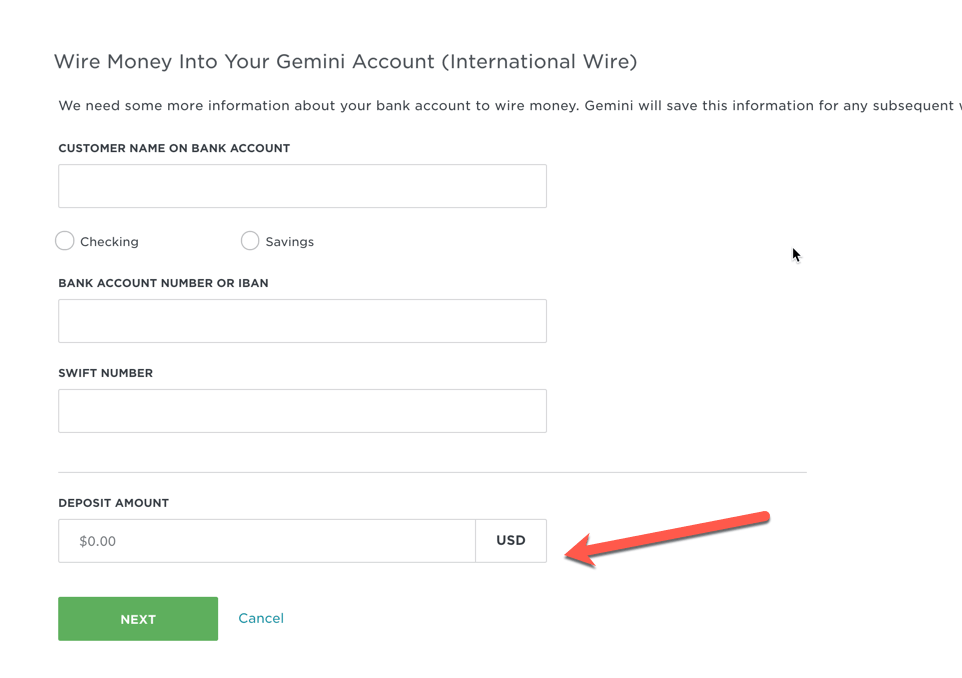Click the CUSTOMER NAME ON BANK ACCOUNT label
This screenshot has width=962, height=678.
click(x=174, y=148)
